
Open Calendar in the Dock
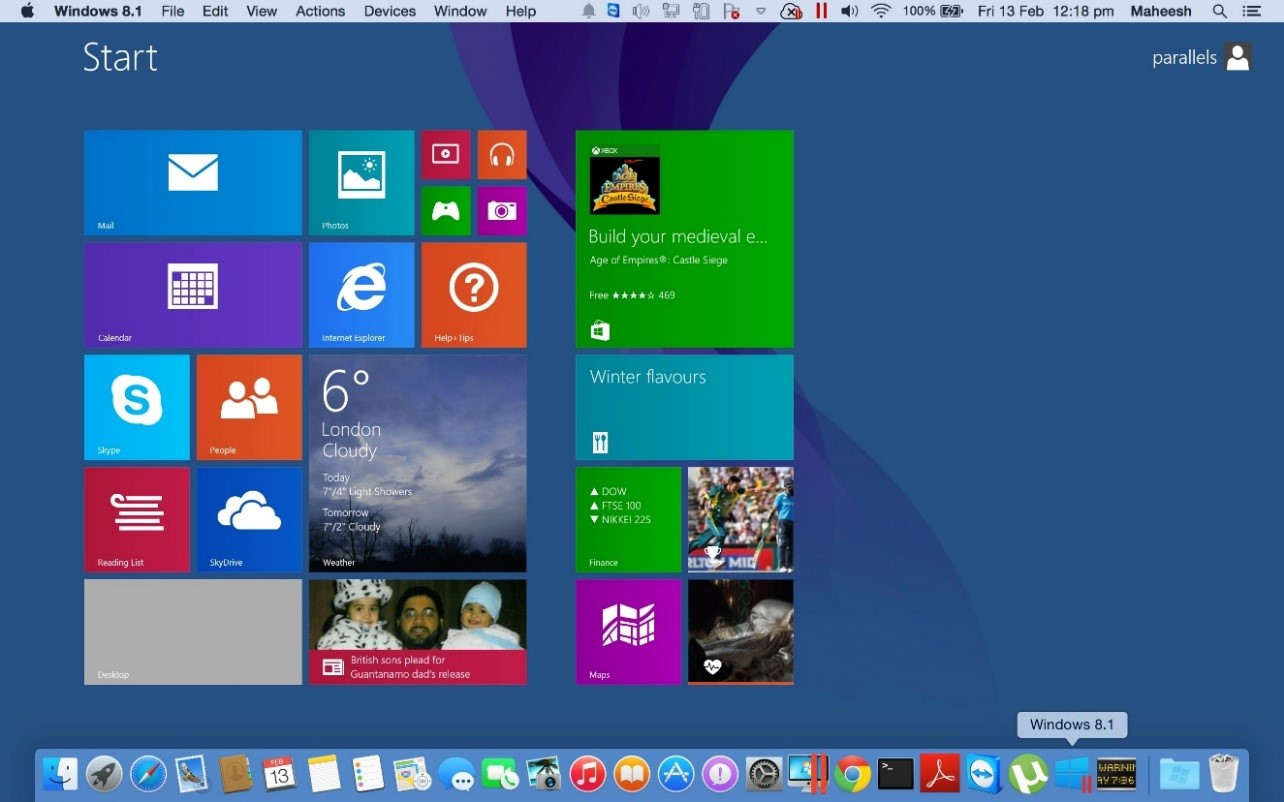[x=280, y=773]
